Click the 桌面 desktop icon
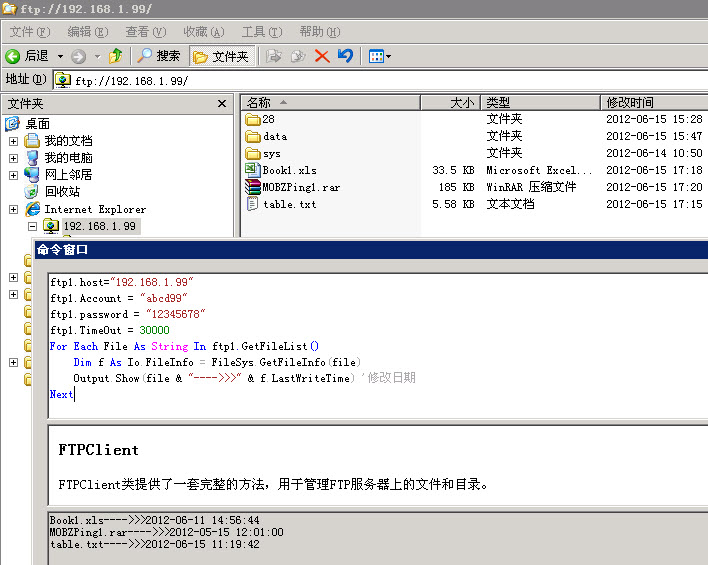 [x=12, y=123]
